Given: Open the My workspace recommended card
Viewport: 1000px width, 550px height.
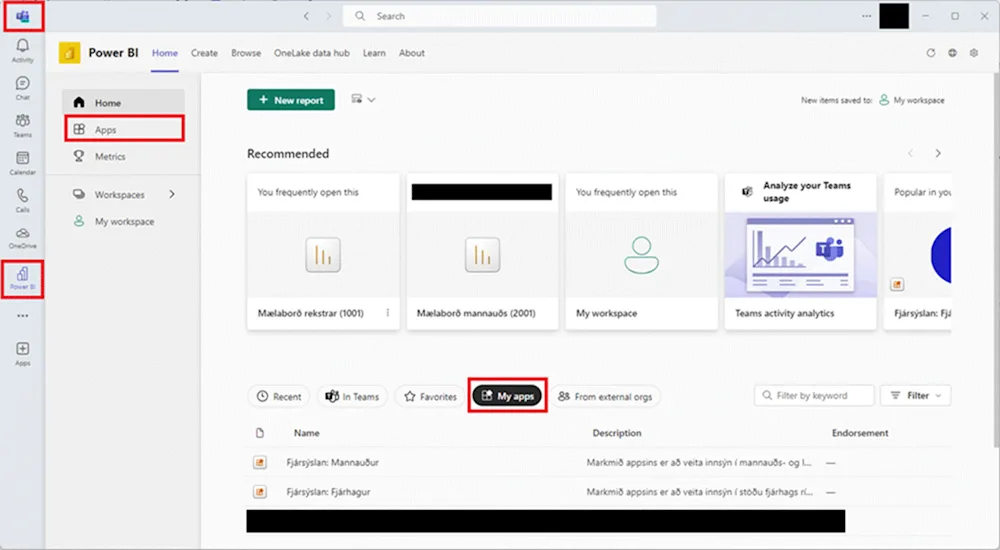Looking at the screenshot, I should 642,251.
